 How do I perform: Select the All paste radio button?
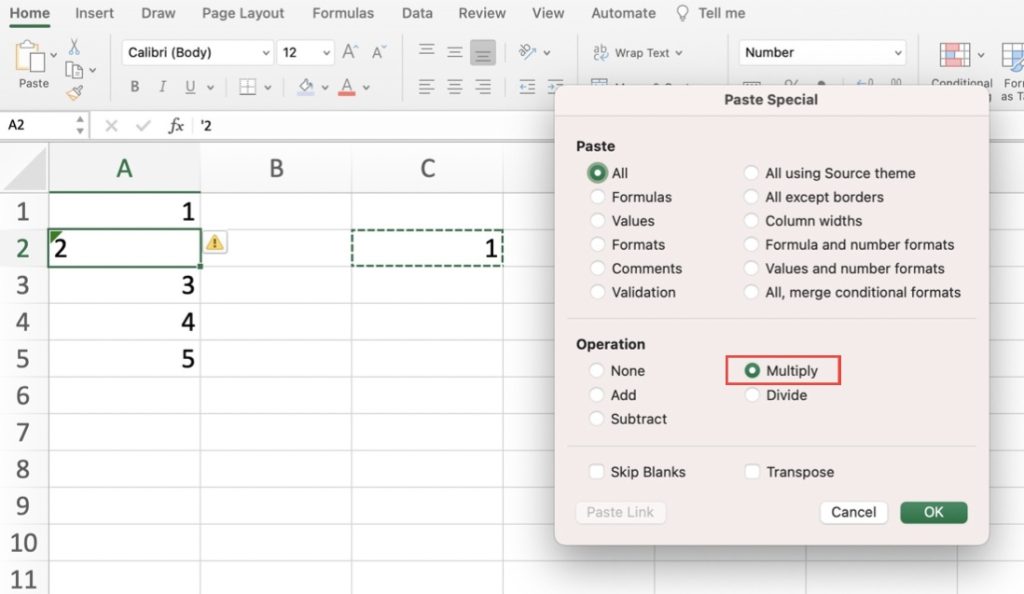[597, 173]
